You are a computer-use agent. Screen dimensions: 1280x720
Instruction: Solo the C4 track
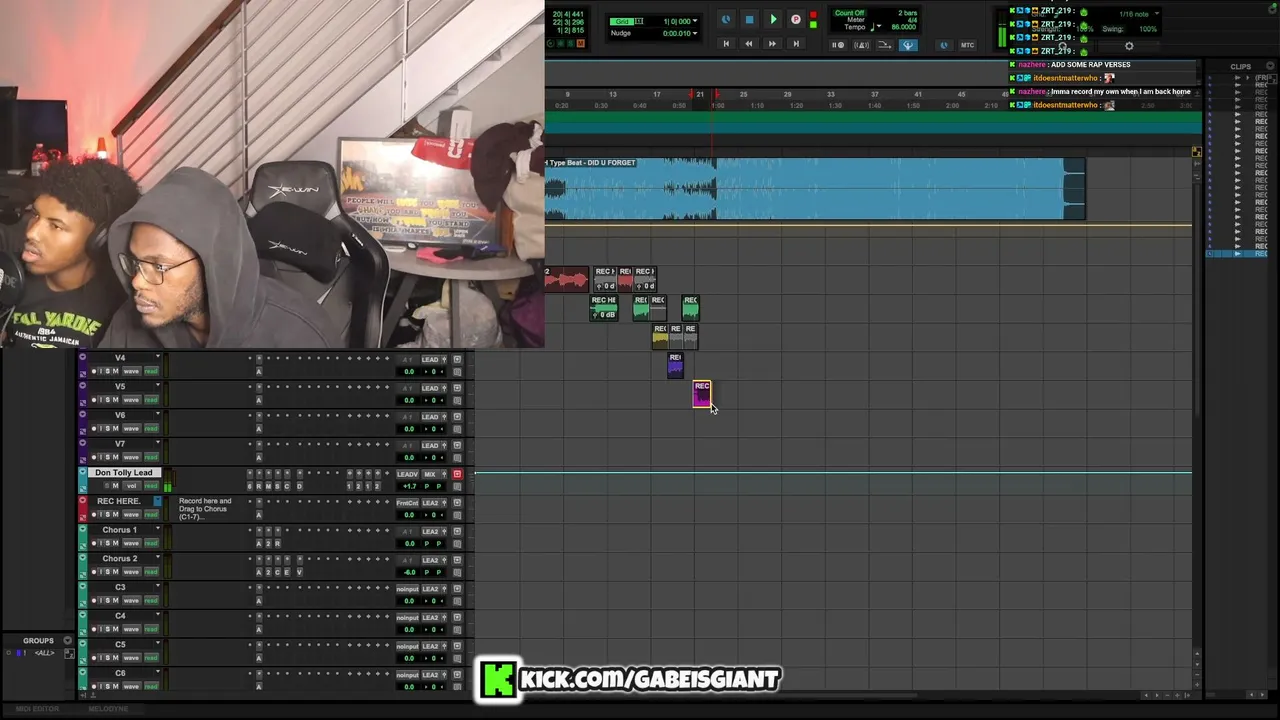click(x=107, y=629)
